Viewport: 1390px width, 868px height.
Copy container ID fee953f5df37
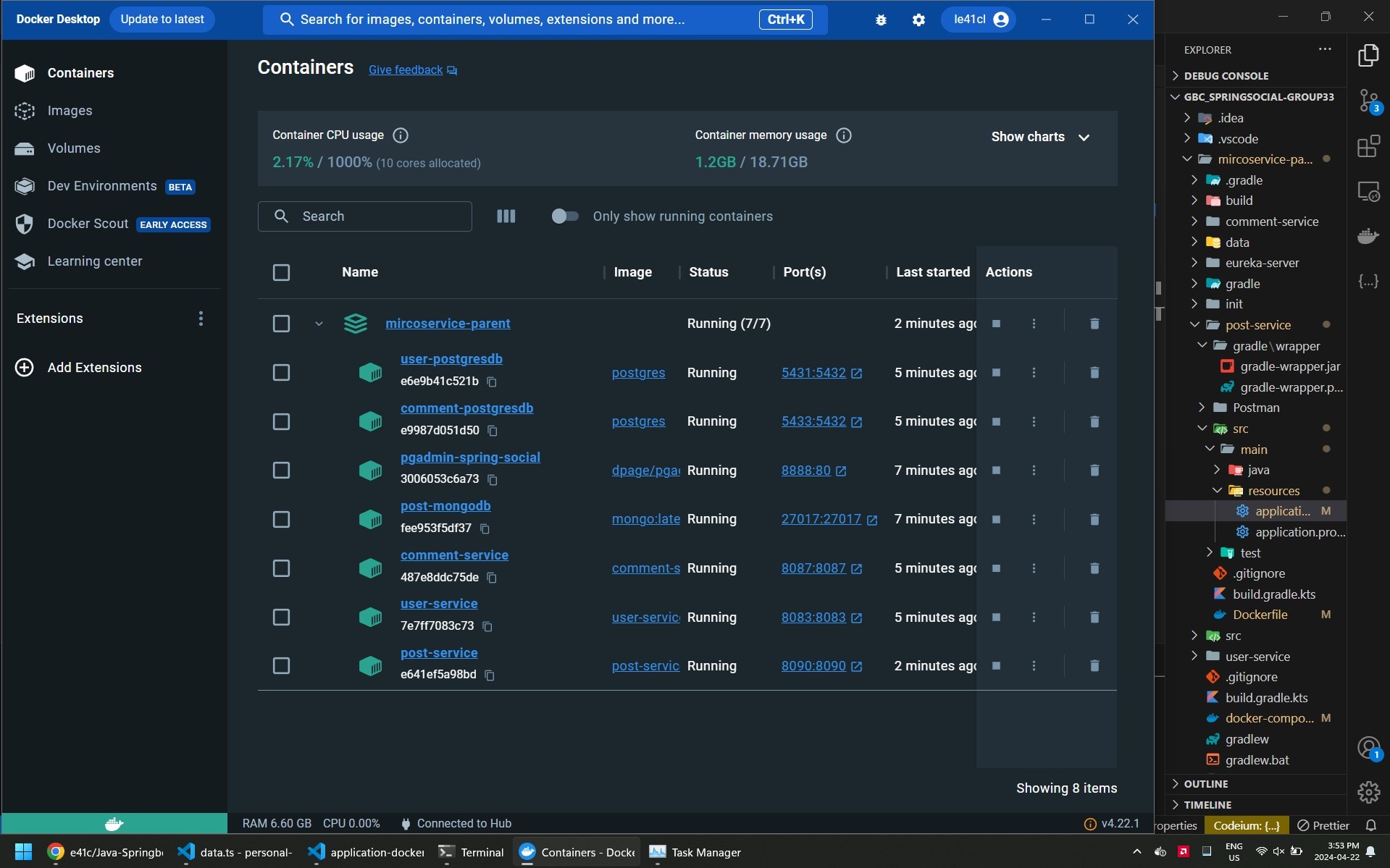click(x=485, y=528)
